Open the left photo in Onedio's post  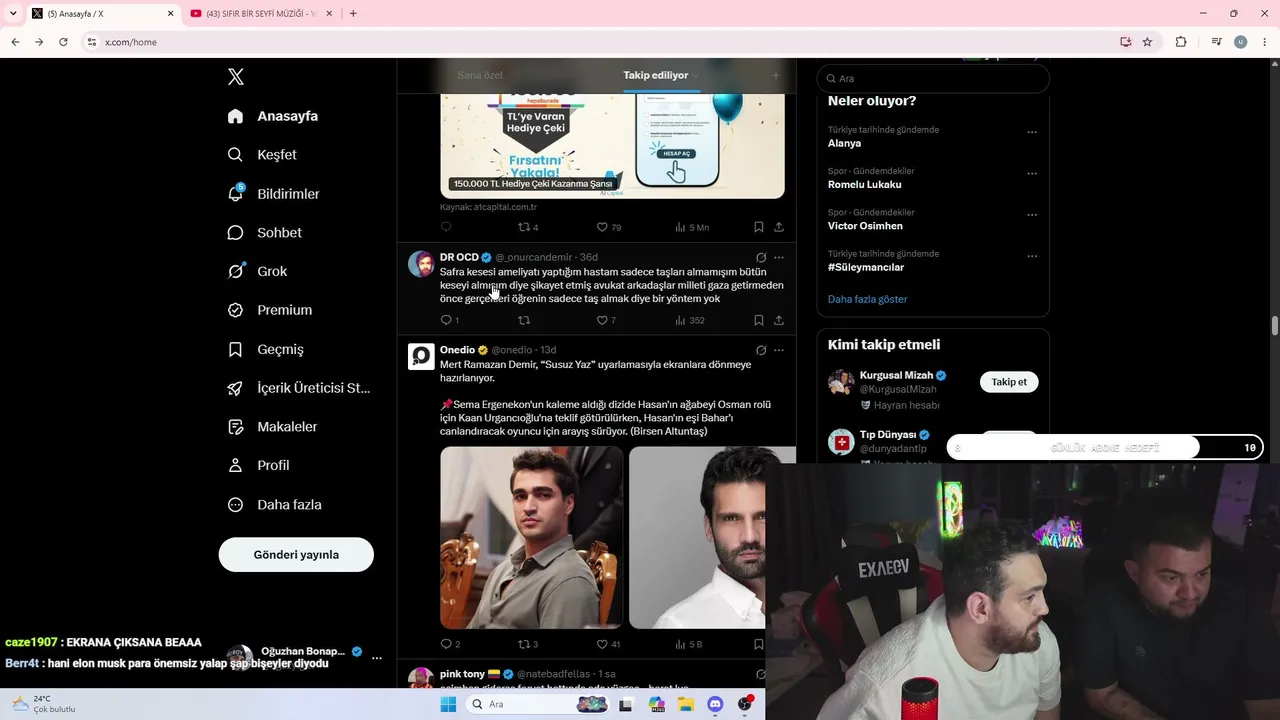click(532, 537)
